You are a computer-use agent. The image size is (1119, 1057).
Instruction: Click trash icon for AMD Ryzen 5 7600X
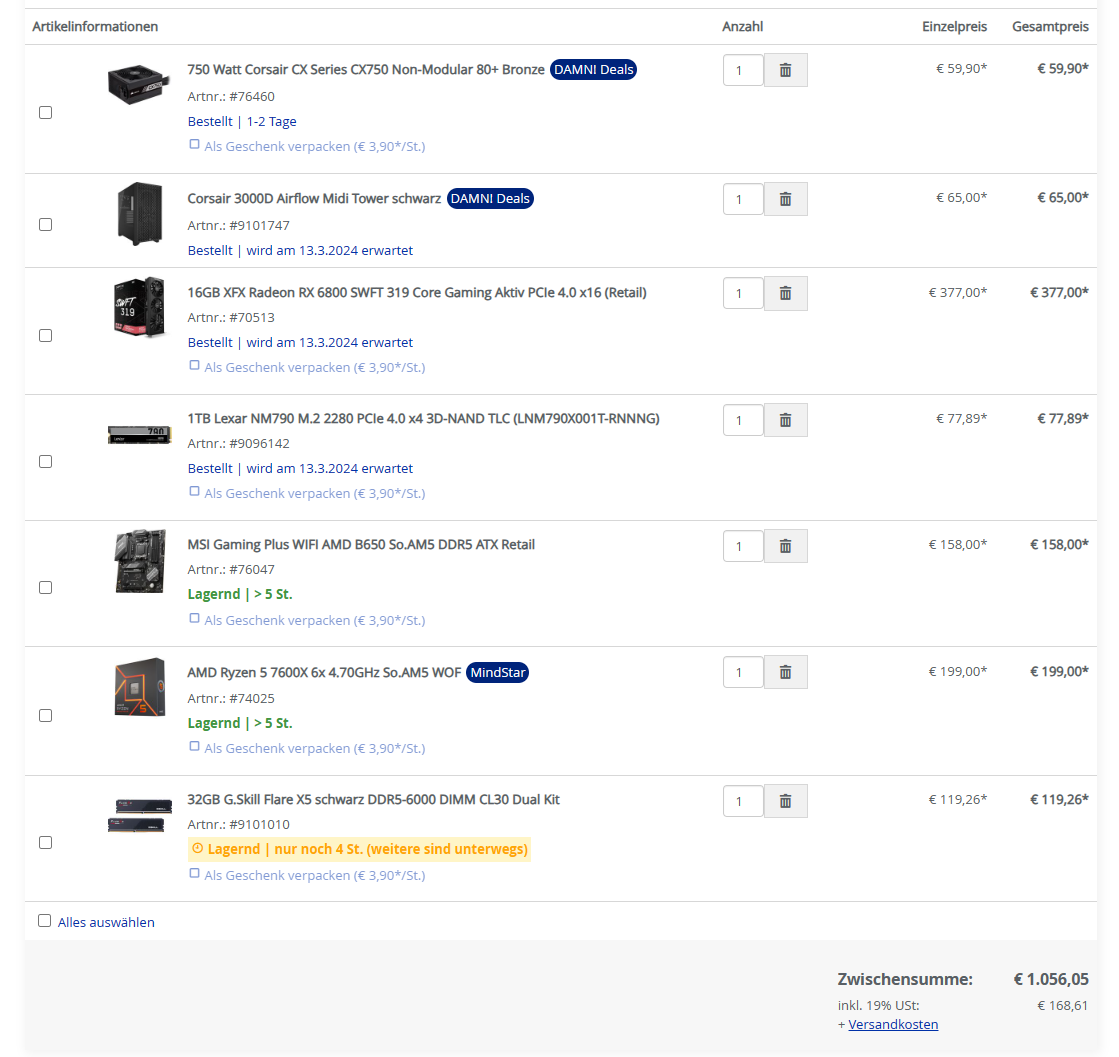pos(785,672)
